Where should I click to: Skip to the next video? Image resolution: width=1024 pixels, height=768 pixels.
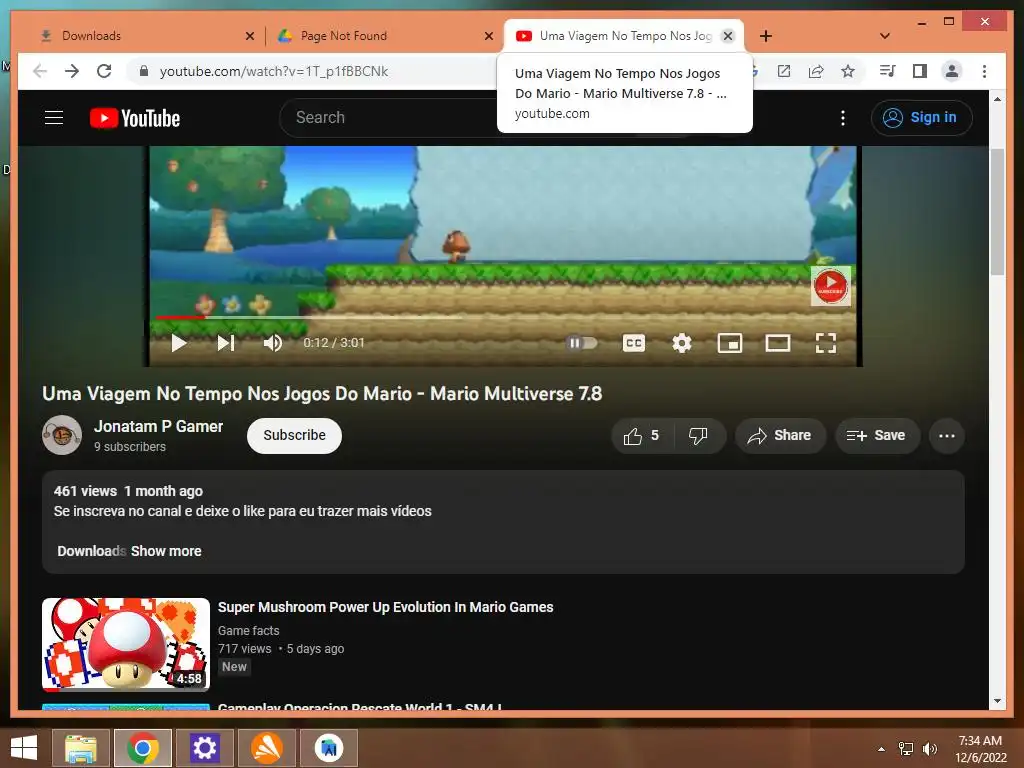click(x=225, y=342)
